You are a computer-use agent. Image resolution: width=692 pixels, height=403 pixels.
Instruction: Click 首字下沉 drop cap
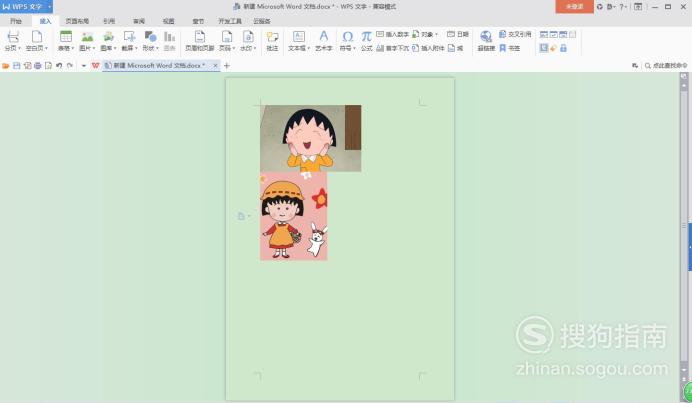tap(392, 48)
